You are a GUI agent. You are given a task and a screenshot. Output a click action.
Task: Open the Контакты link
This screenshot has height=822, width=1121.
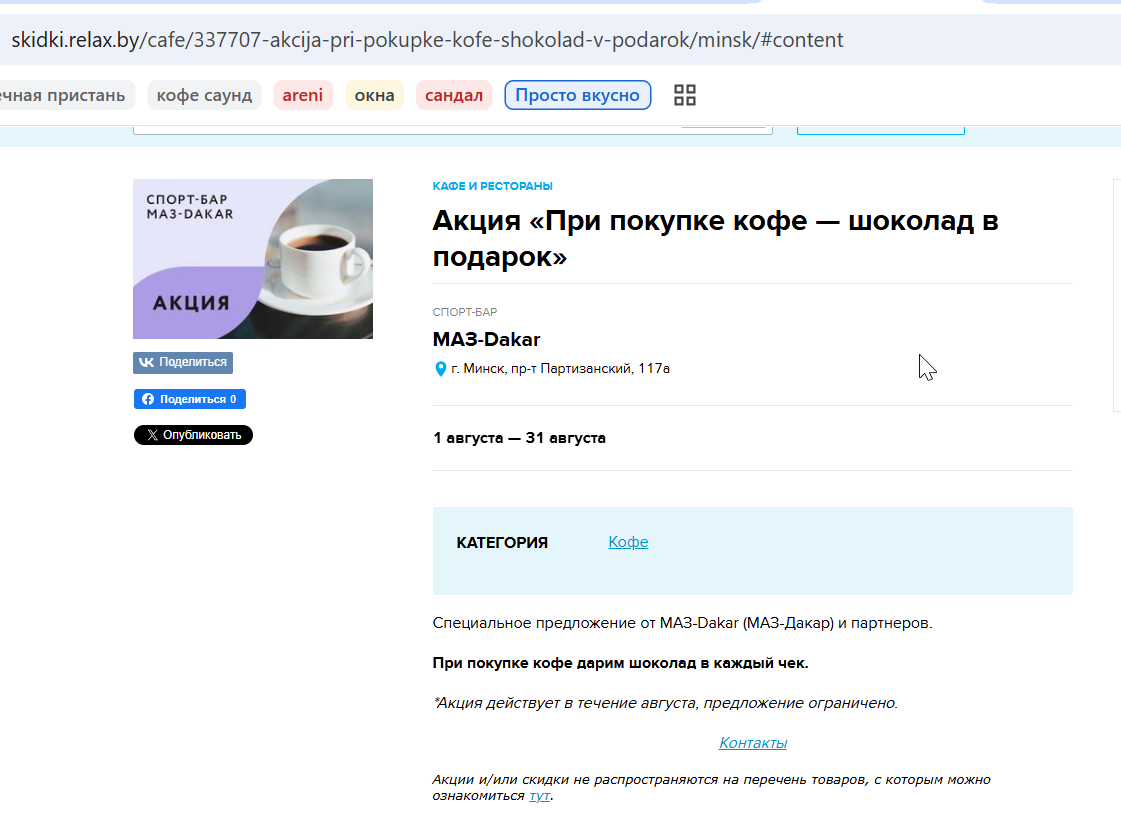[x=753, y=743]
